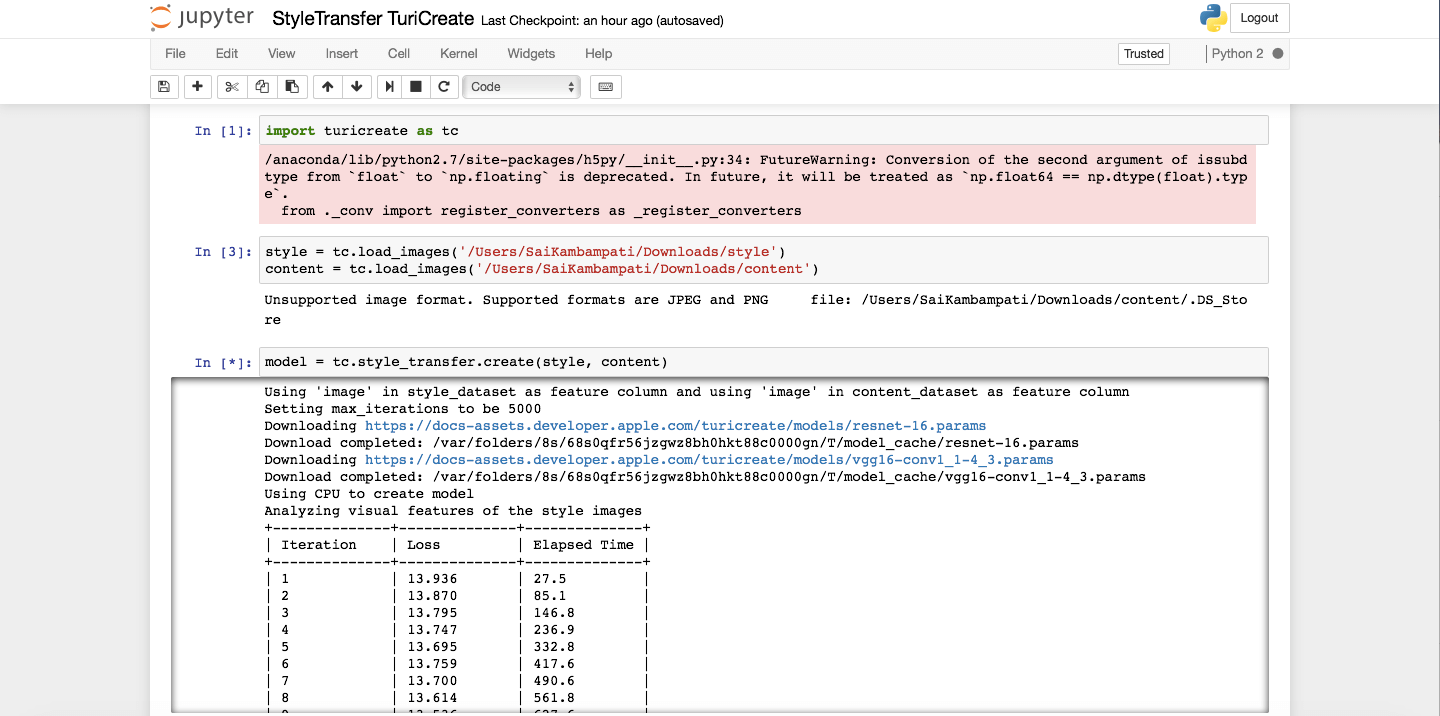Viewport: 1440px width, 716px height.
Task: Open the File menu
Action: 175,53
